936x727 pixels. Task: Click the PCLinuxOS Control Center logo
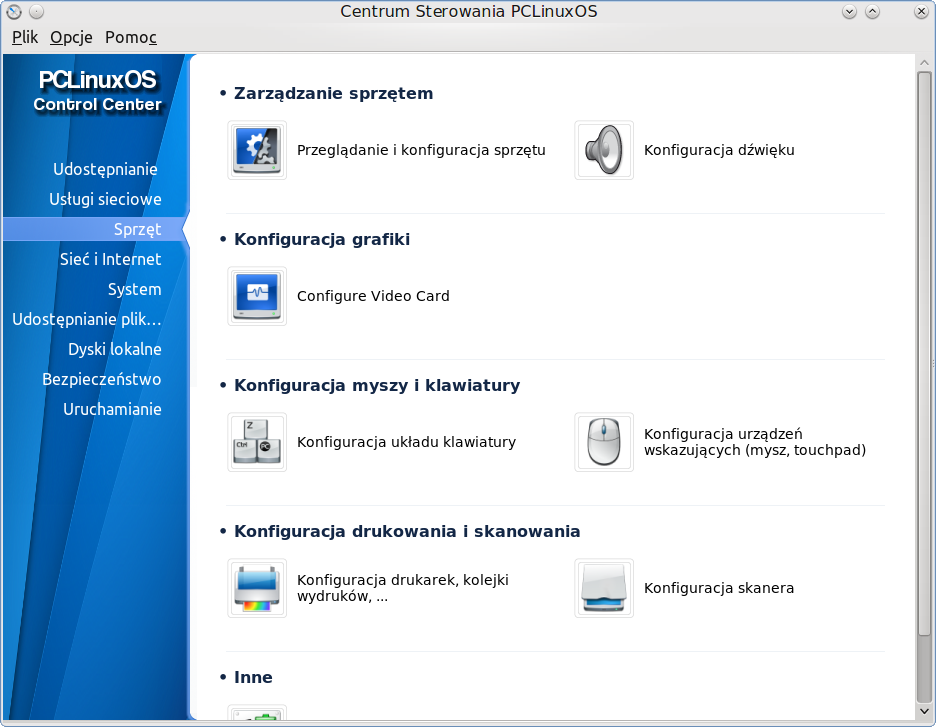97,91
